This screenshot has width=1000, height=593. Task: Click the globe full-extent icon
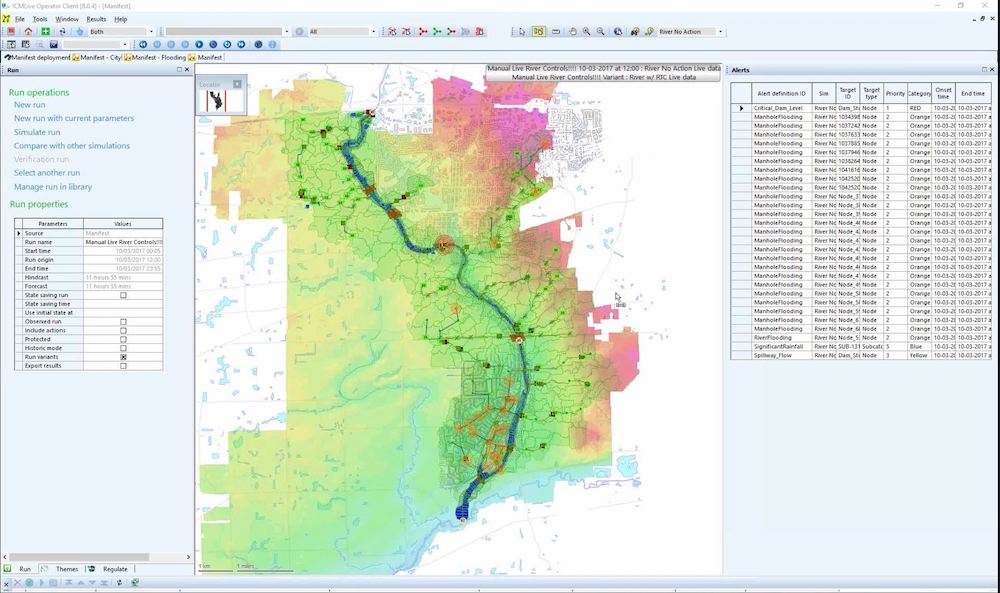(618, 32)
